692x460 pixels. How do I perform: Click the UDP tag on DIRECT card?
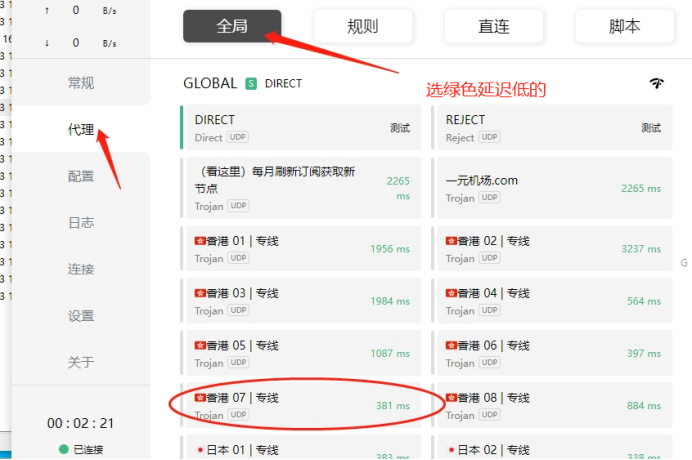click(x=238, y=137)
